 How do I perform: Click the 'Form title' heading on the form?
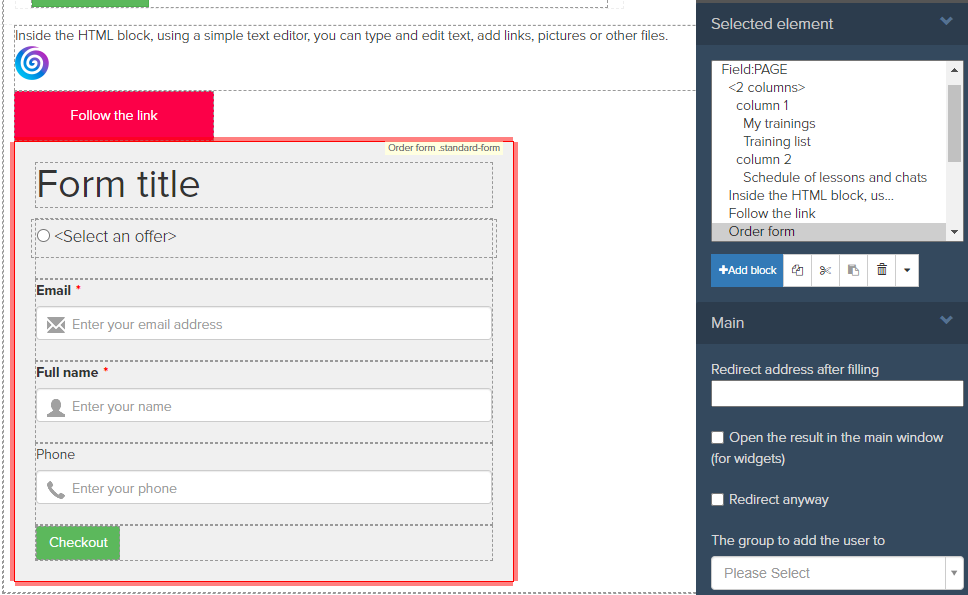click(118, 184)
